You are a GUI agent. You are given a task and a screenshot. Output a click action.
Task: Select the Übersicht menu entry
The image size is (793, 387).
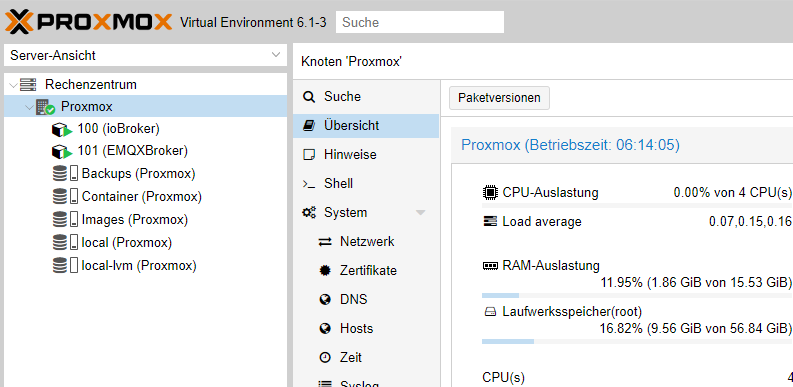coord(366,125)
